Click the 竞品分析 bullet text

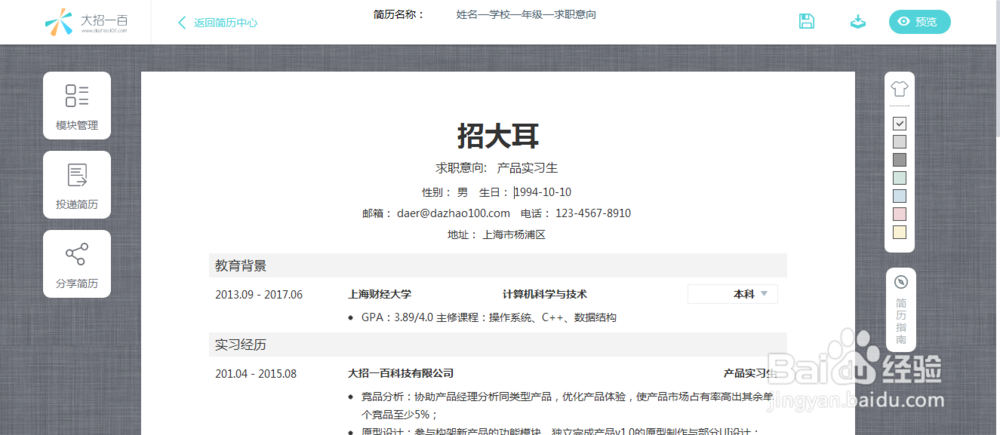point(568,405)
